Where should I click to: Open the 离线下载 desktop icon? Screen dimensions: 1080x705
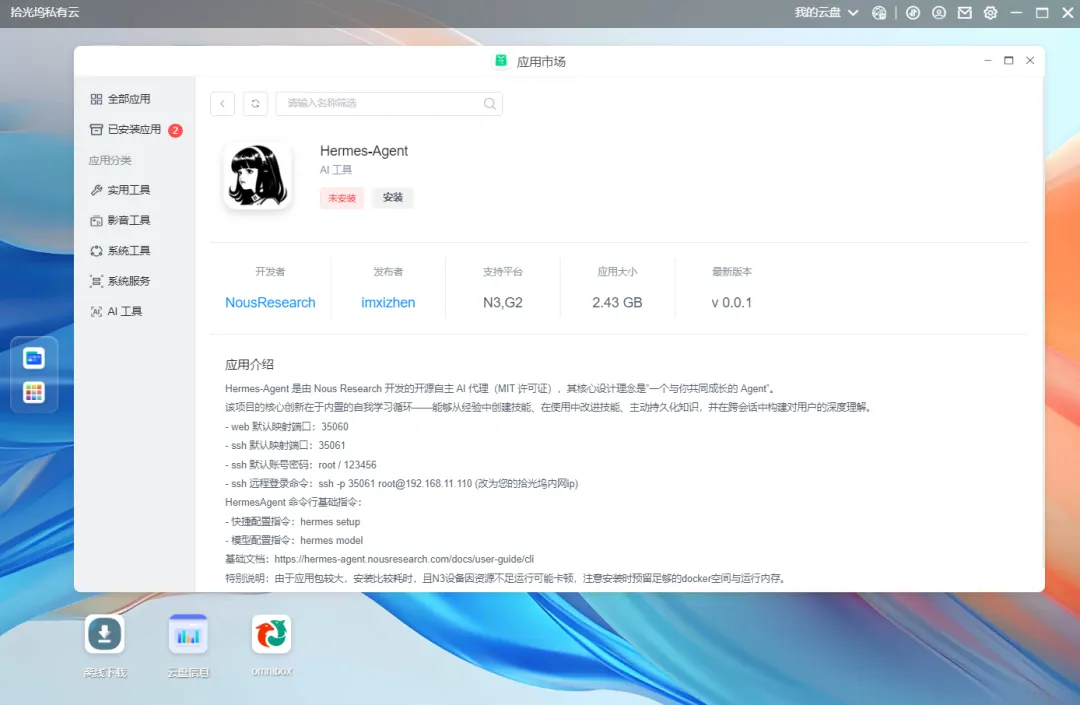(x=105, y=634)
